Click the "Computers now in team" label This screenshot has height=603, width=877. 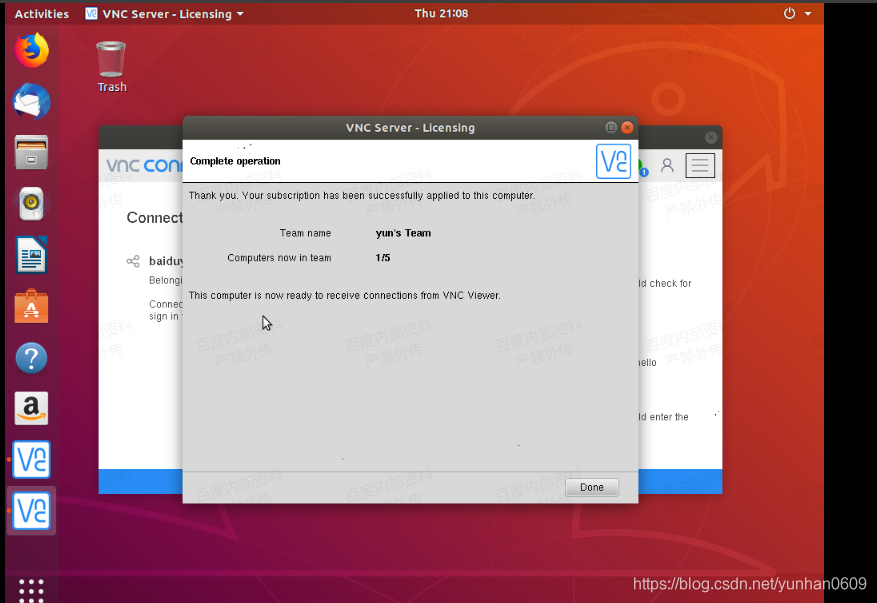(x=279, y=258)
